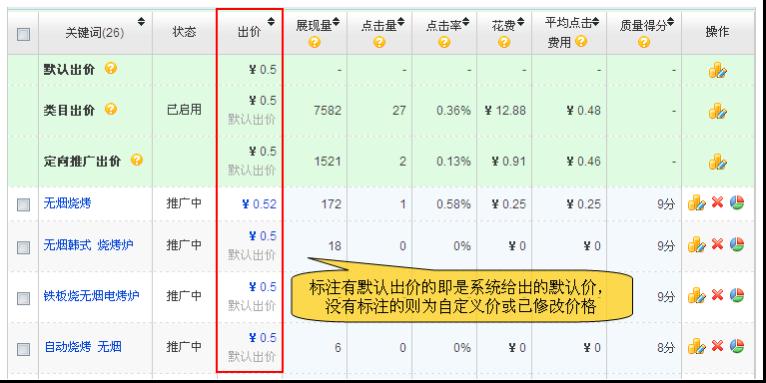Sort by 质量得分 column arrows
The height and width of the screenshot is (383, 766).
pyautogui.click(x=670, y=21)
